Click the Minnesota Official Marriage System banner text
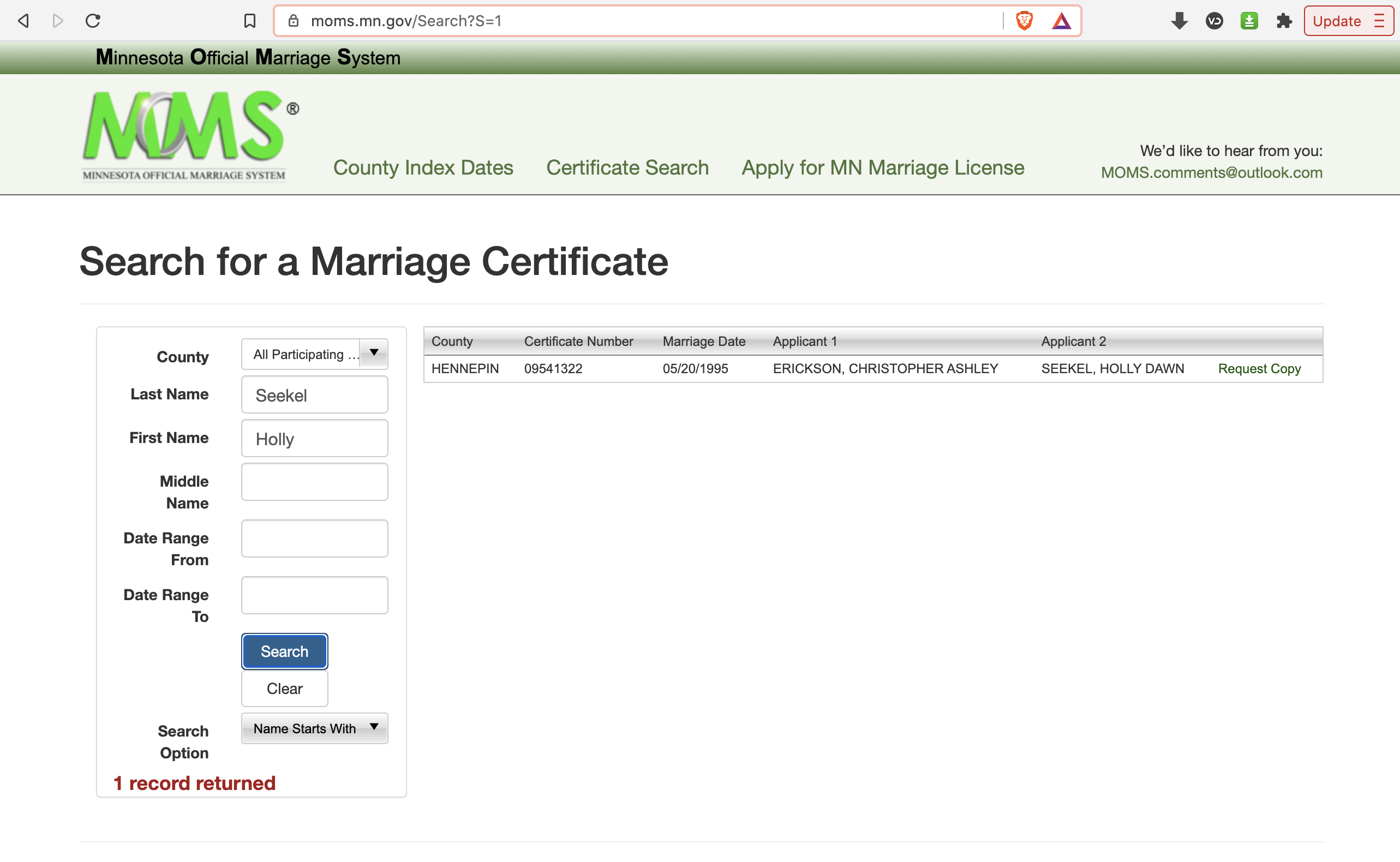 point(248,58)
